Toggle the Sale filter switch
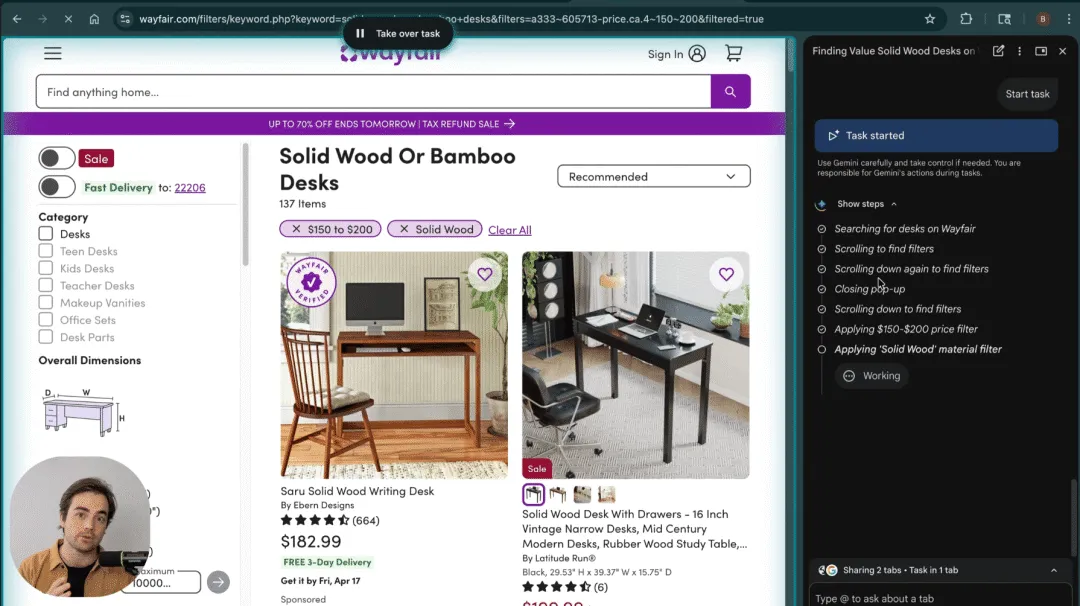Screen dimensions: 1080x606 (56, 158)
